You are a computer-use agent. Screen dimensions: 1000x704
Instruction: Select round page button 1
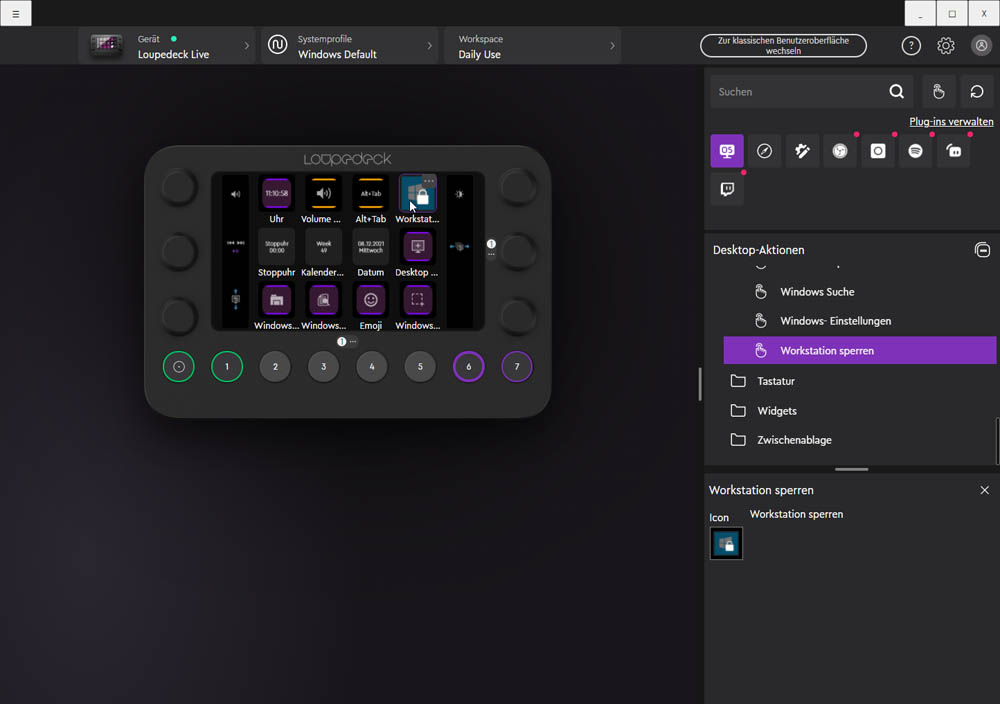click(x=227, y=367)
